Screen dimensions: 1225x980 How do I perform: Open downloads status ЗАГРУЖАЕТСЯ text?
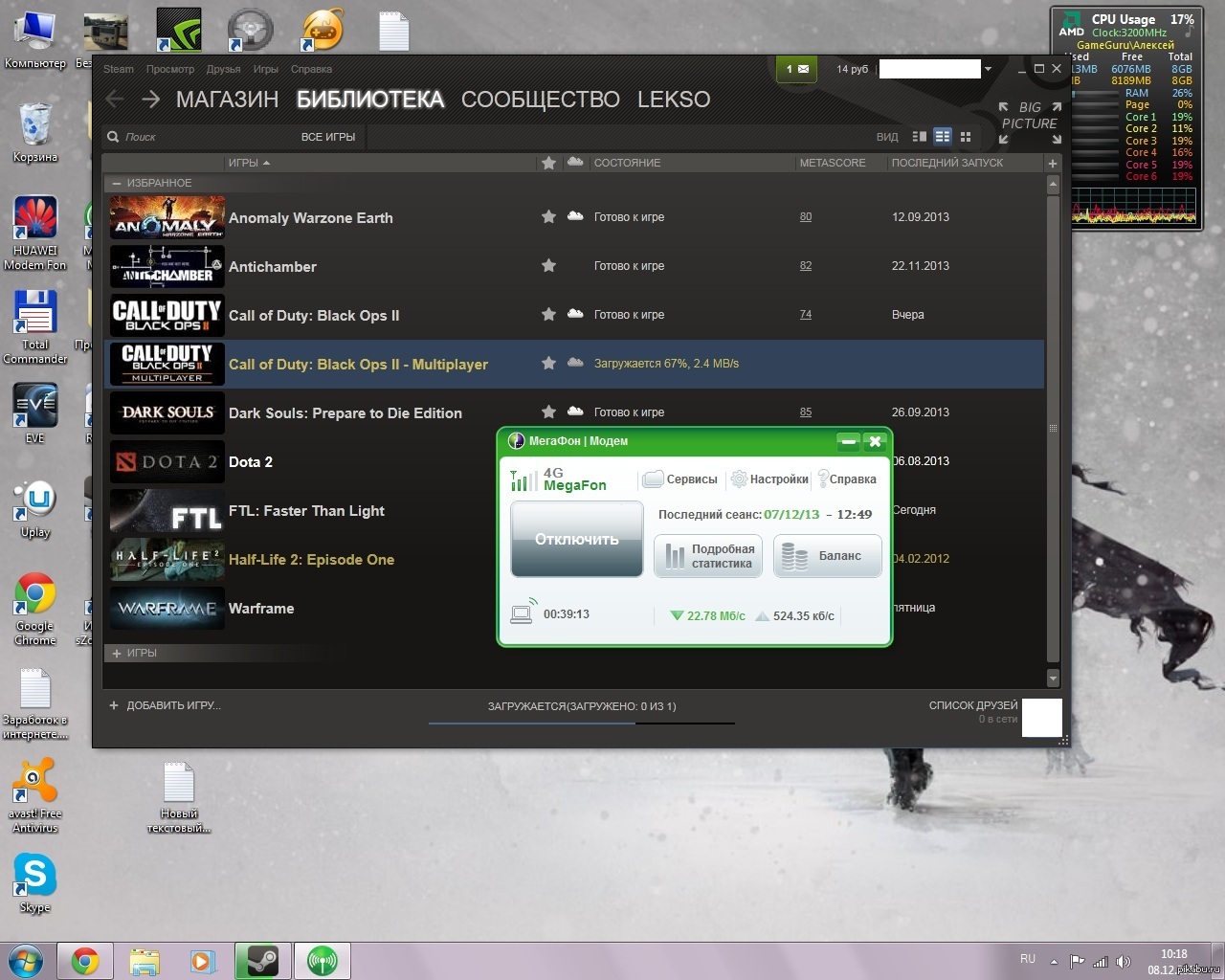[x=582, y=706]
